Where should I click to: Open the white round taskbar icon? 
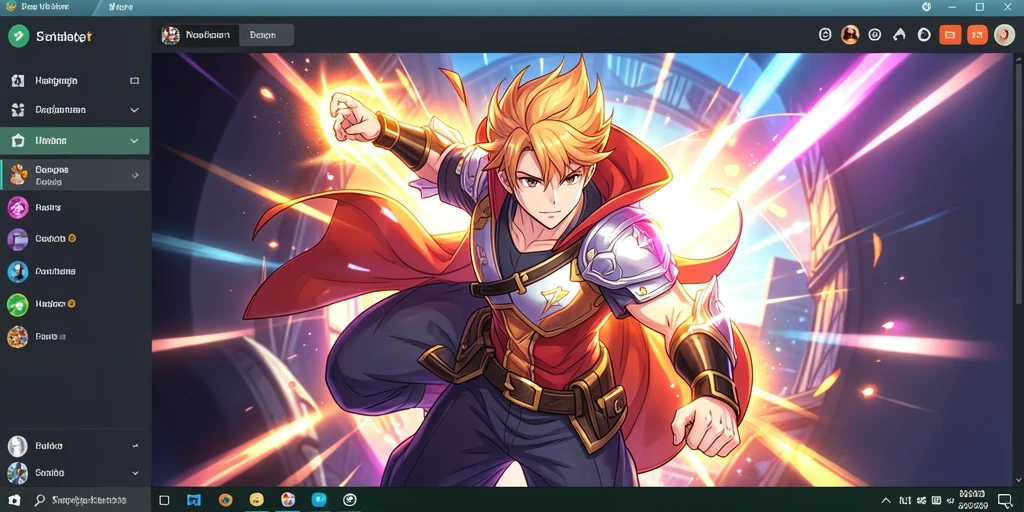[x=350, y=500]
